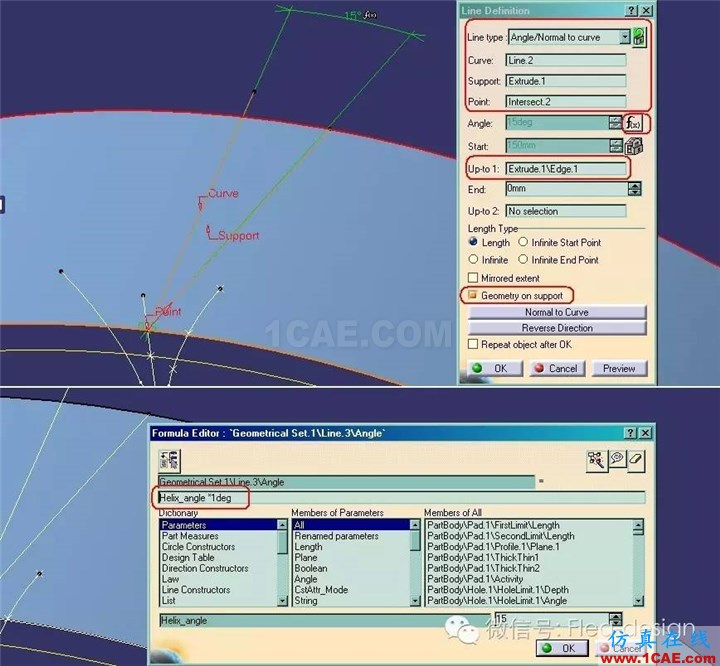720x666 pixels.
Task: Click the wizard icon in Formula Editor toolbar
Action: pyautogui.click(x=596, y=460)
